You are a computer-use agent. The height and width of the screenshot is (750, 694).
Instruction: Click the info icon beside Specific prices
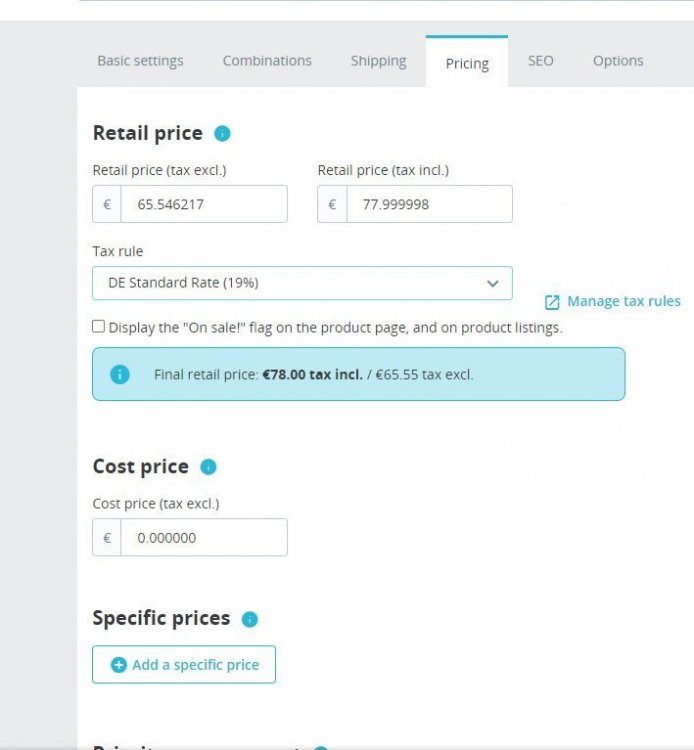250,619
